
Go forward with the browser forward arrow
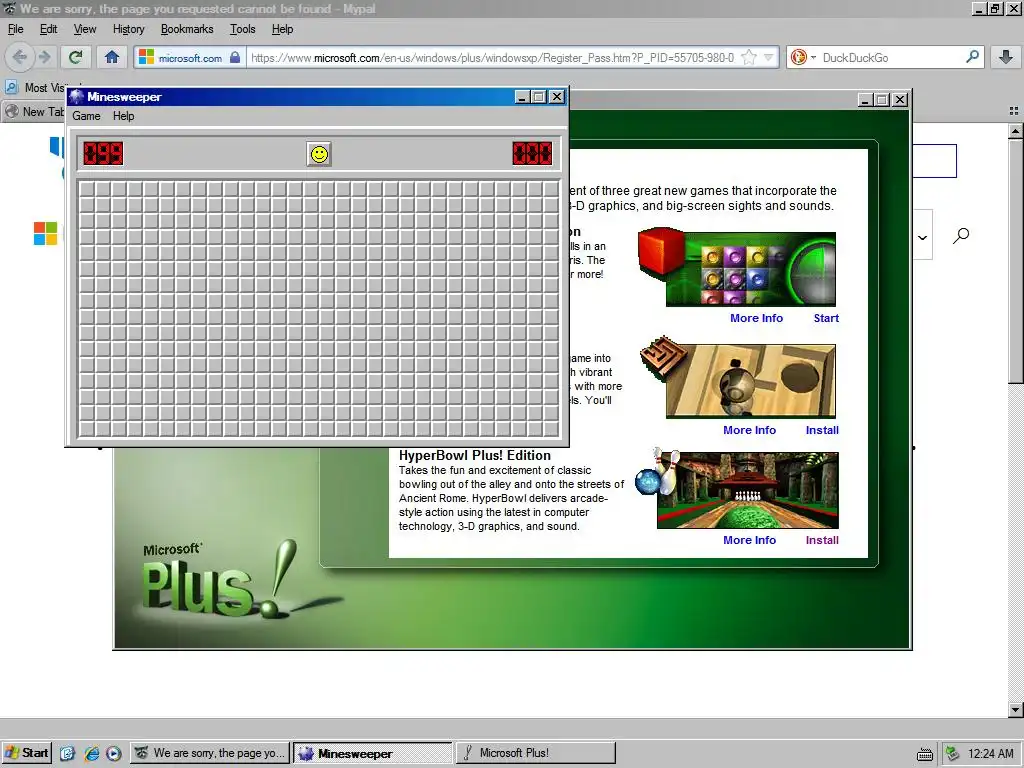click(44, 57)
